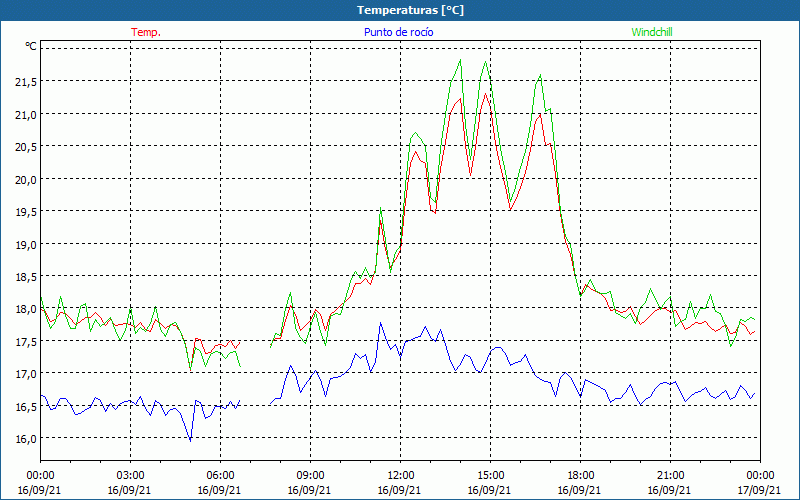
Task: Click the '21:00' time axis label
Action: 670,476
